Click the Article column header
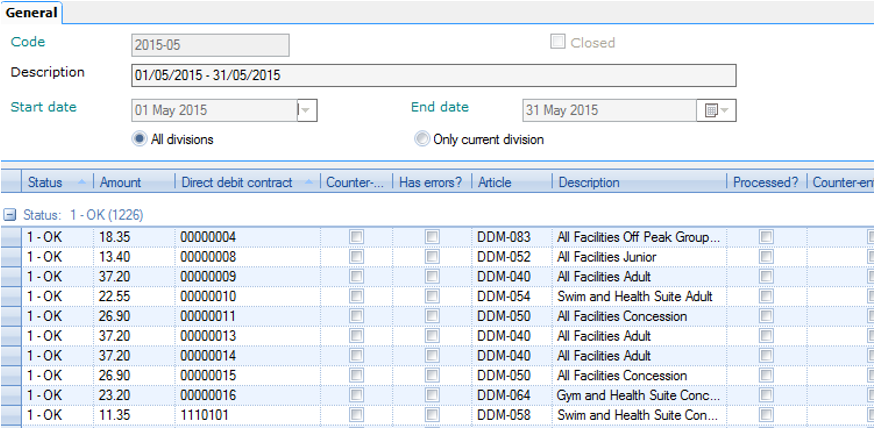The image size is (875, 429). pos(495,182)
